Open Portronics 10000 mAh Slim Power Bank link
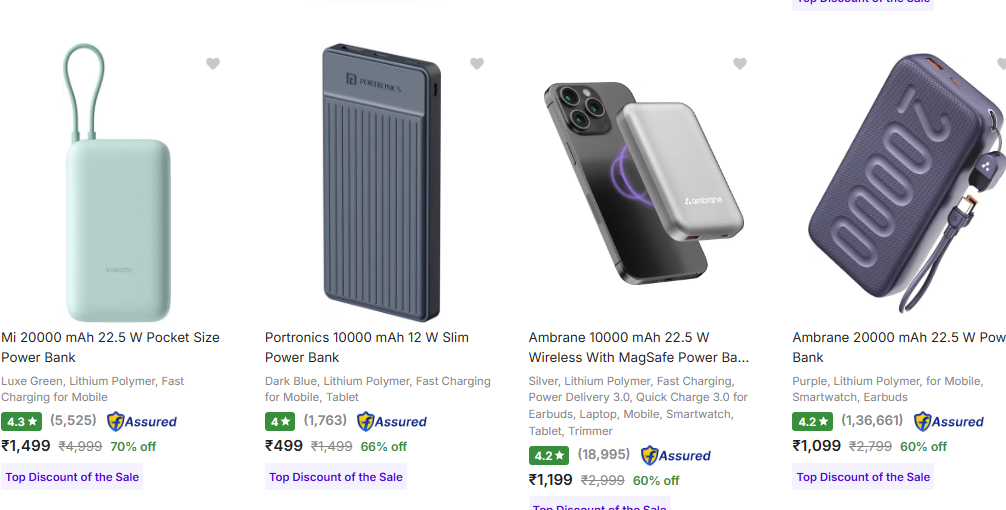Image resolution: width=1006 pixels, height=510 pixels. point(366,347)
